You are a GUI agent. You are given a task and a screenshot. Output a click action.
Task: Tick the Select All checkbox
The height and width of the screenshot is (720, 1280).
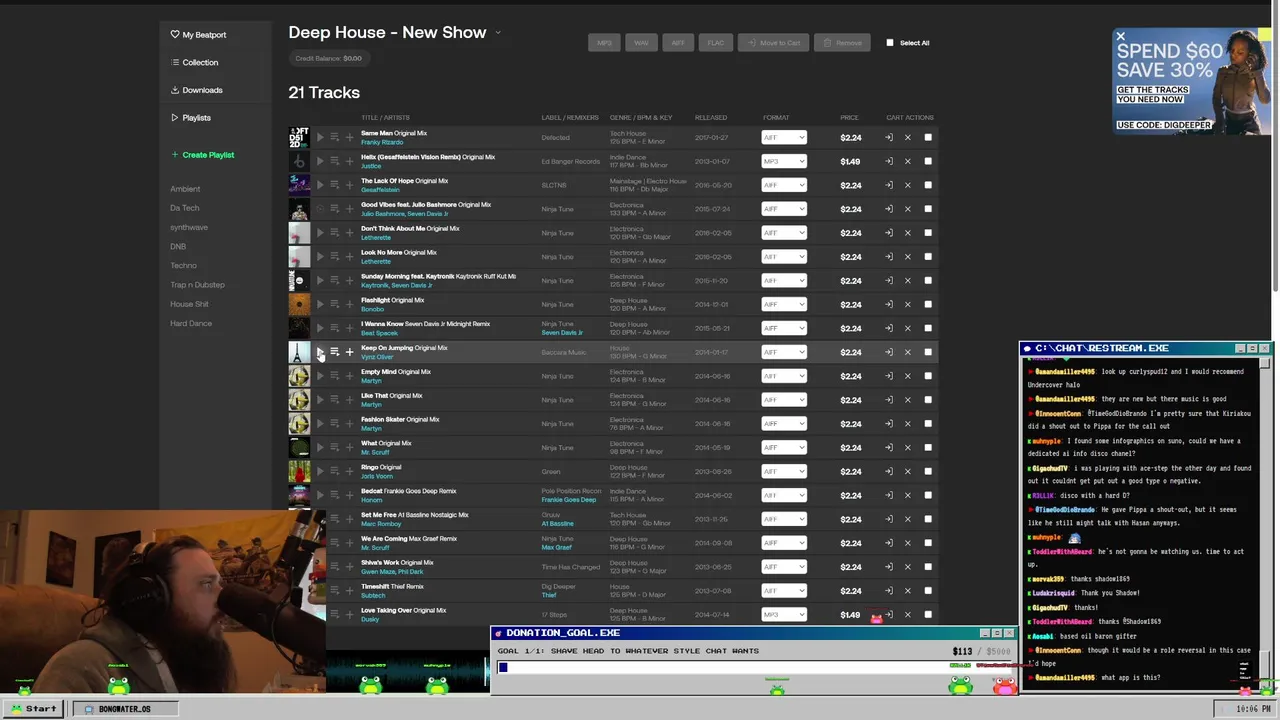point(890,43)
